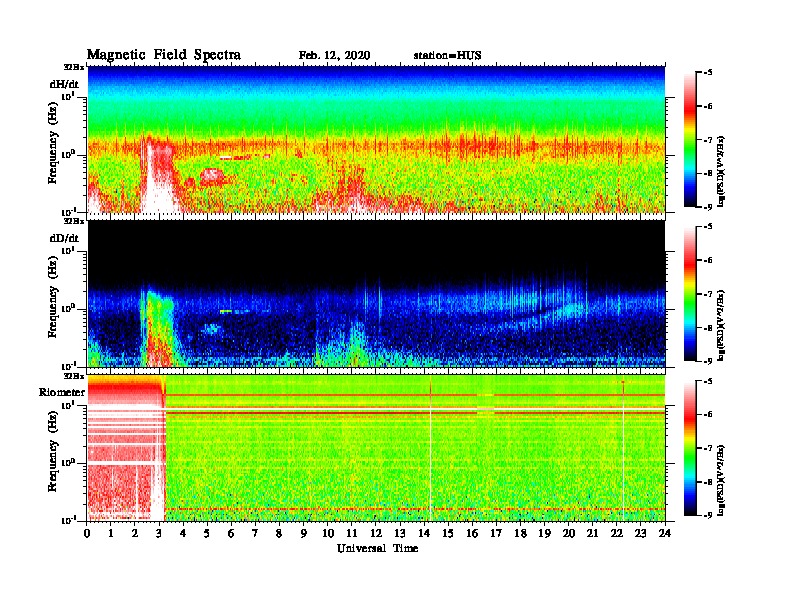Click Frequency (Hz) label of dH/dt panel
This screenshot has height=612, width=792.
pyautogui.click(x=53, y=143)
